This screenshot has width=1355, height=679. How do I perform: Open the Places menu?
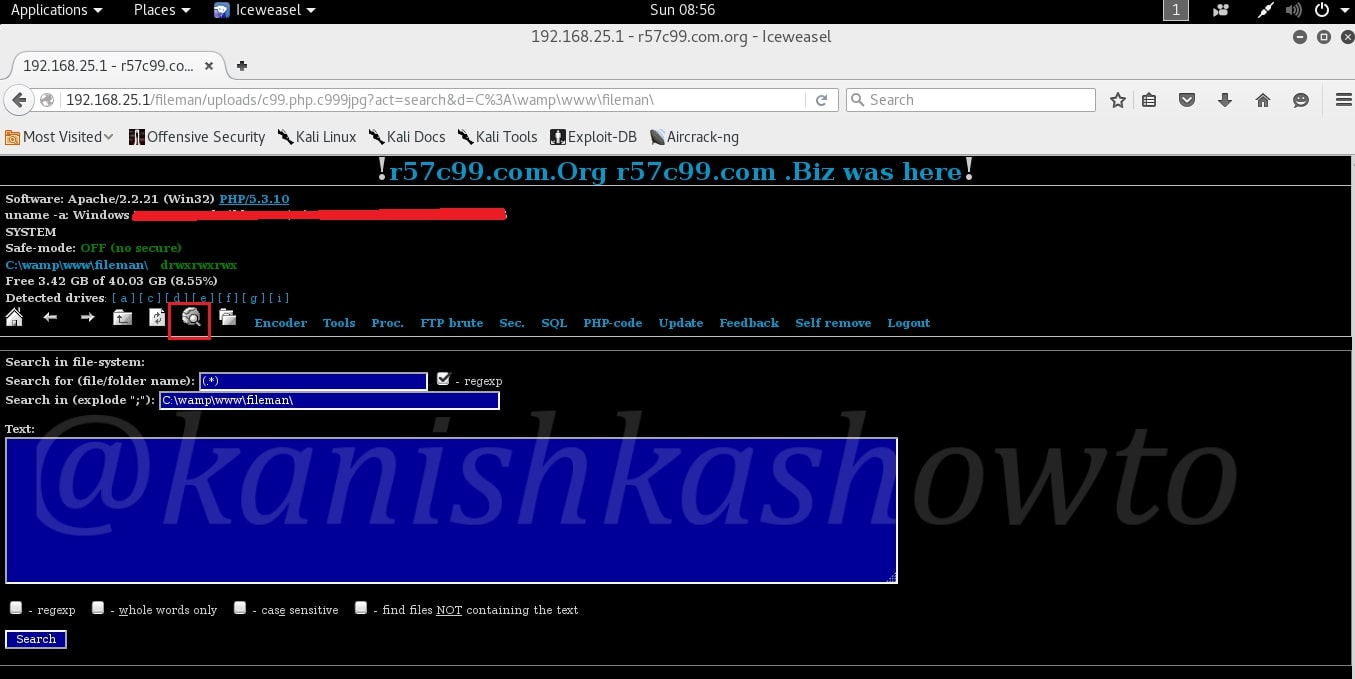[161, 10]
